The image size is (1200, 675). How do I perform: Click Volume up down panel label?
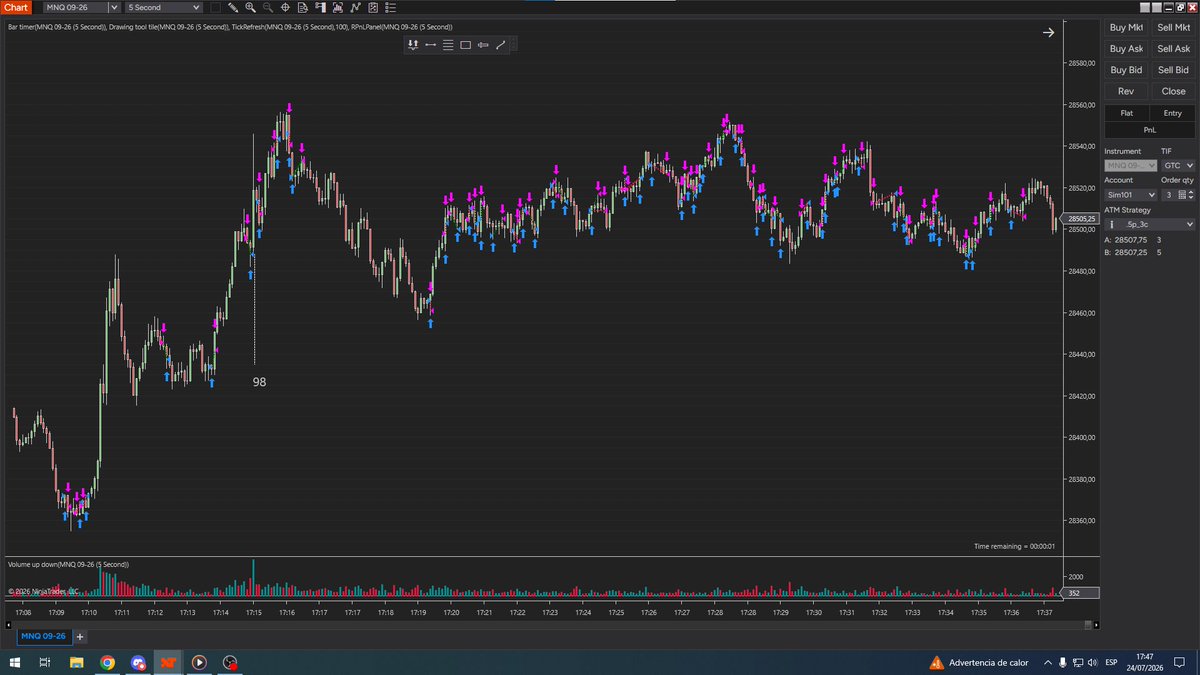coord(68,565)
